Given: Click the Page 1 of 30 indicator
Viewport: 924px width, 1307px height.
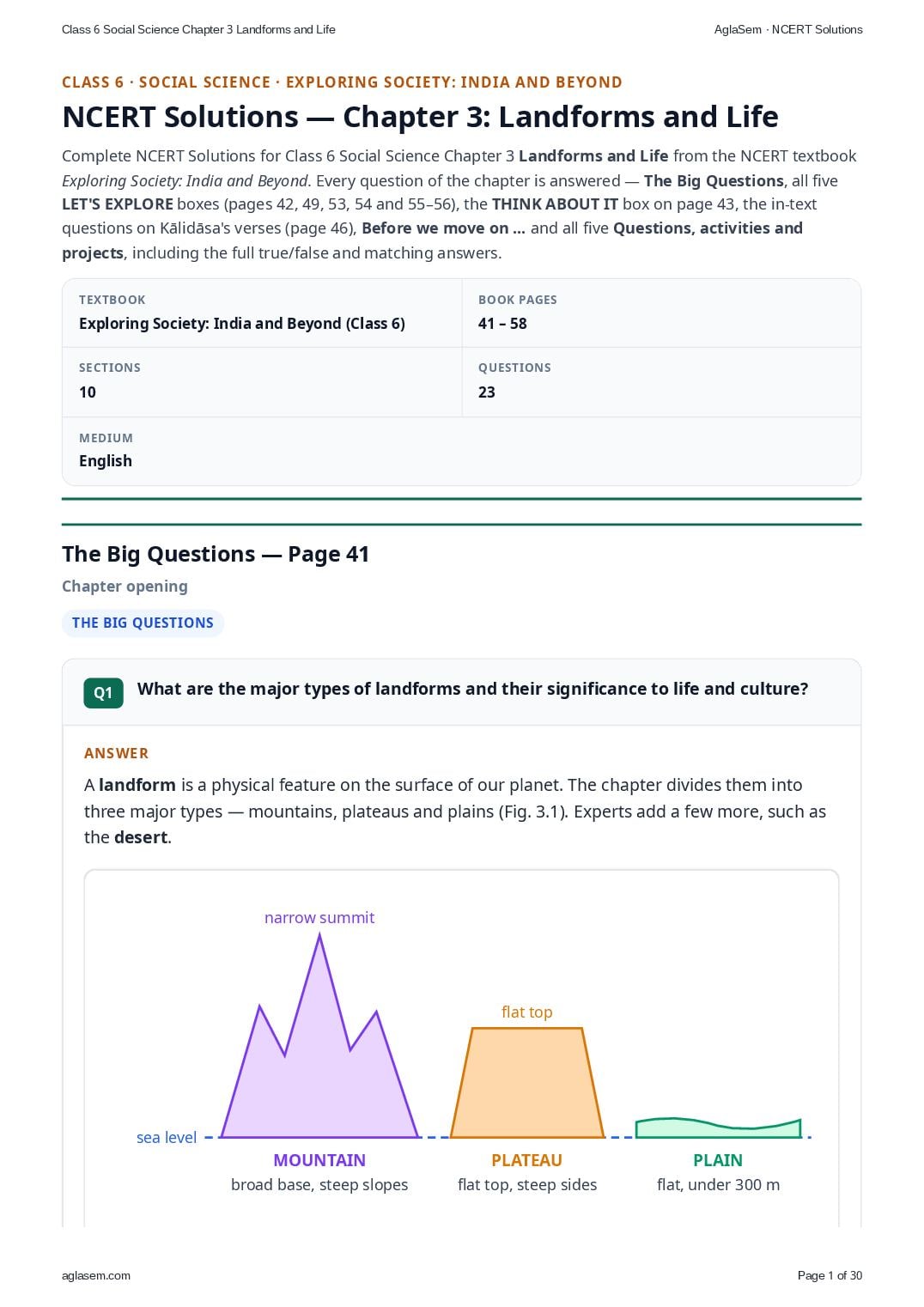Looking at the screenshot, I should point(830,1275).
